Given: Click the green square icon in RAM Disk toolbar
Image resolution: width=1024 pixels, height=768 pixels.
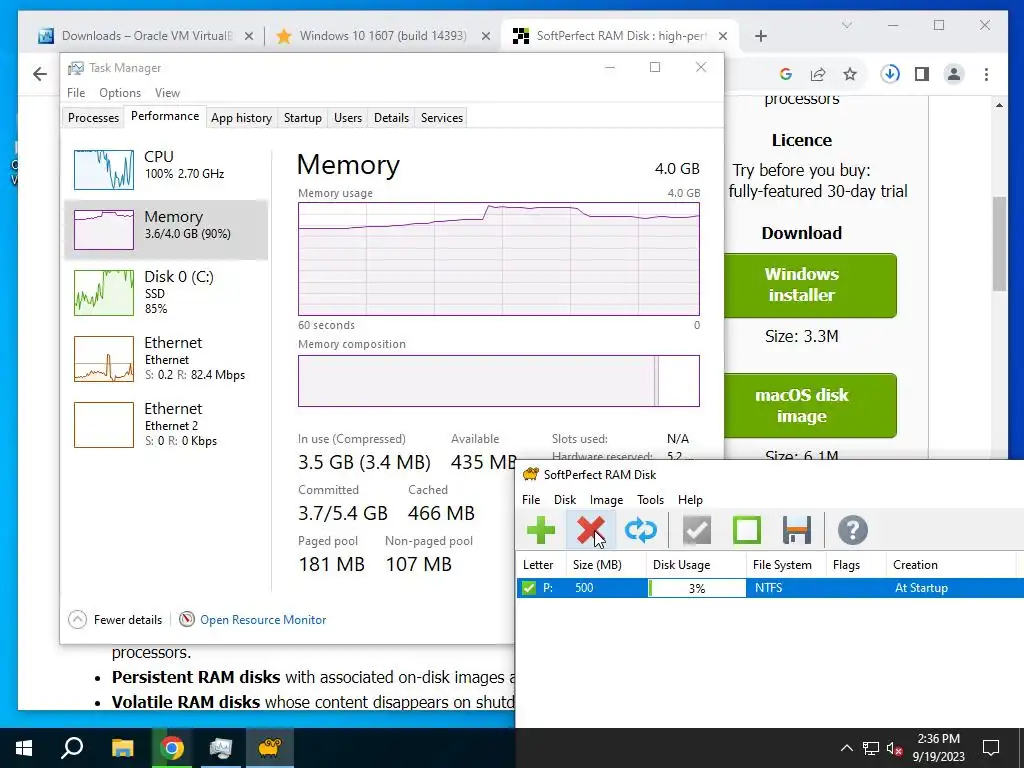Looking at the screenshot, I should [746, 530].
